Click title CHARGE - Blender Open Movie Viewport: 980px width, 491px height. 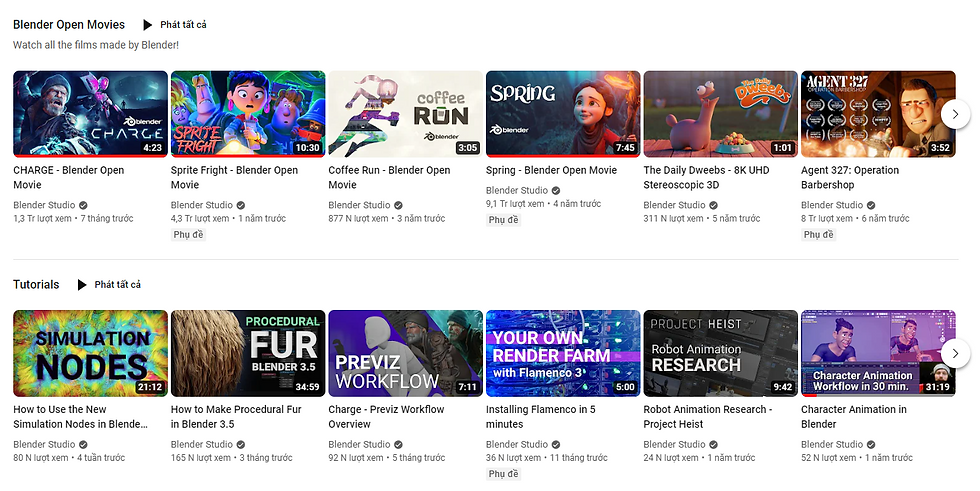(x=69, y=177)
